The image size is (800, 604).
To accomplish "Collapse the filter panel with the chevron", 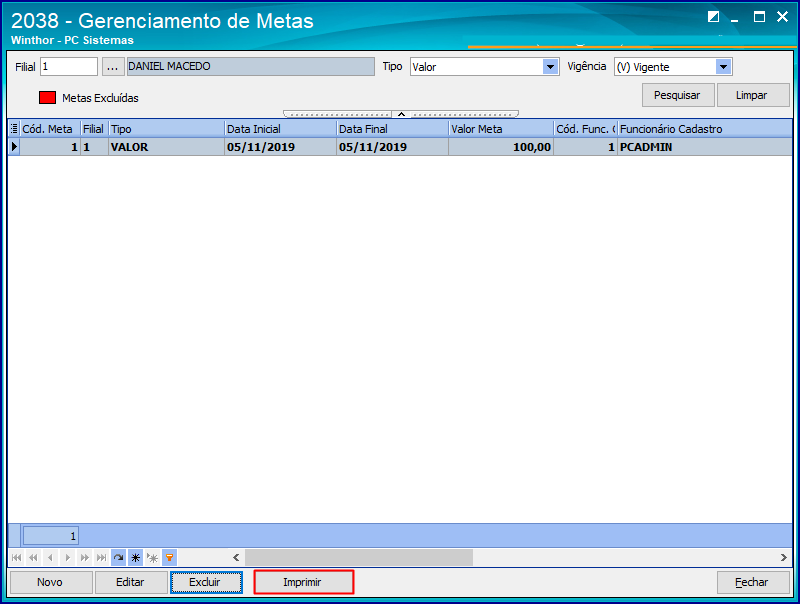I will click(x=402, y=114).
